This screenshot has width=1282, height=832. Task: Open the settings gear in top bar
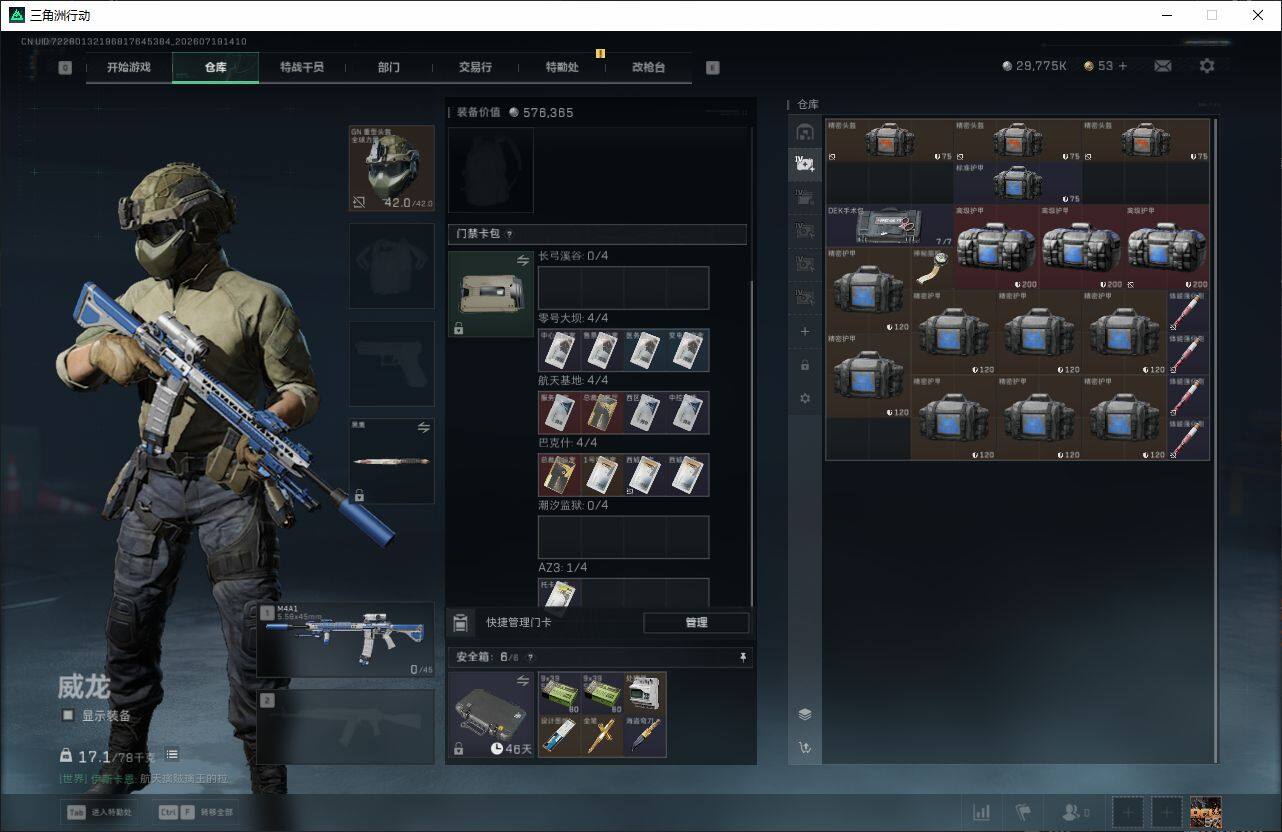tap(1207, 66)
